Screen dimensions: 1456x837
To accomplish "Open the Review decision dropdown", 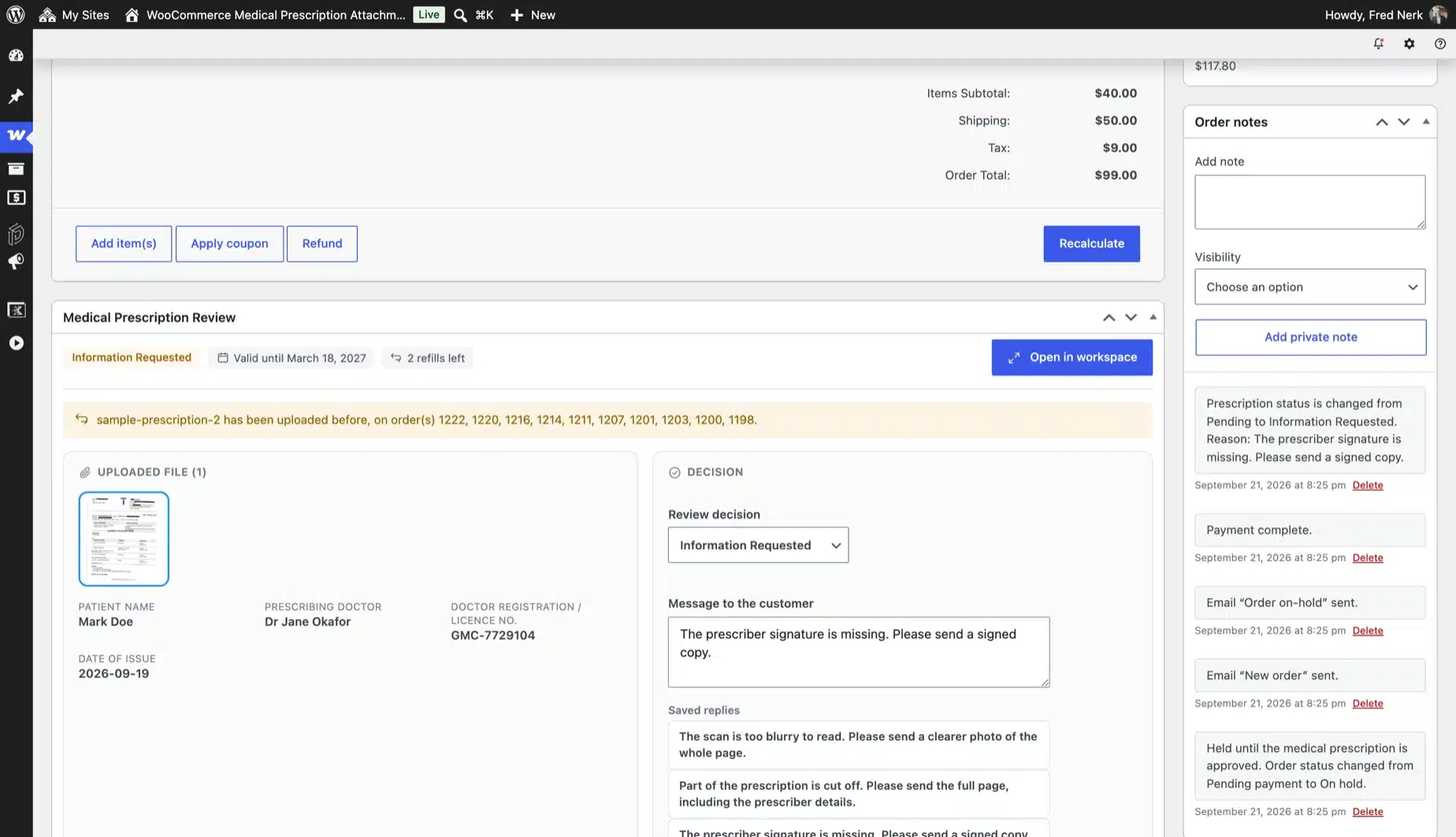I will click(758, 545).
